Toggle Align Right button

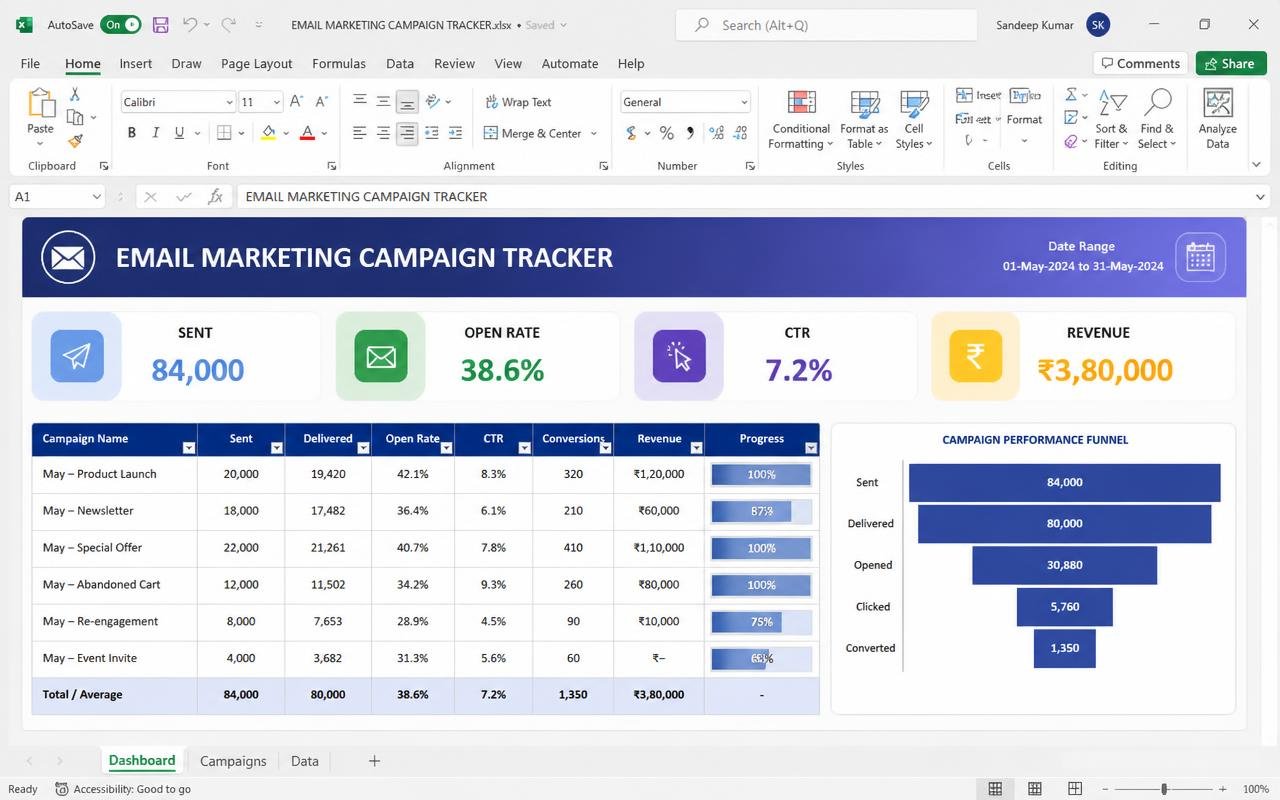407,133
